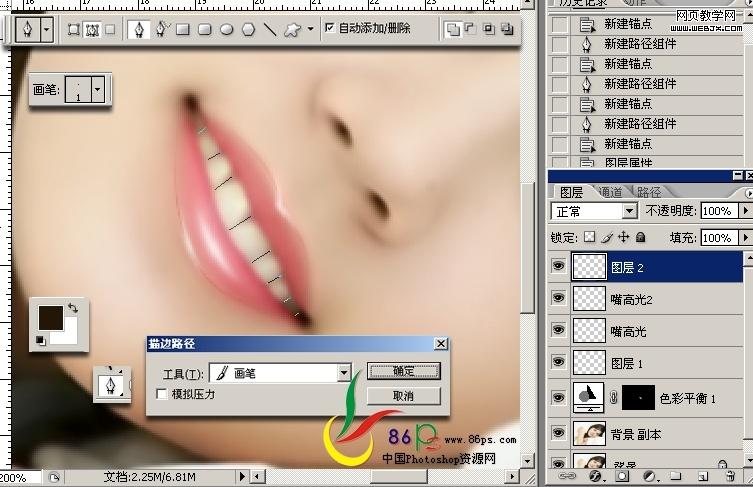This screenshot has width=753, height=487.
Task: Toggle lock position icon
Action: [x=623, y=237]
